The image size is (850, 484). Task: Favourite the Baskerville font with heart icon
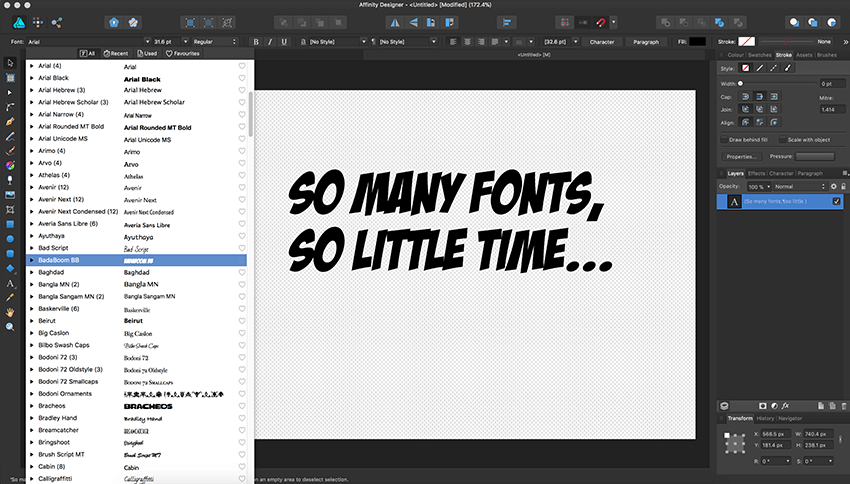[242, 308]
